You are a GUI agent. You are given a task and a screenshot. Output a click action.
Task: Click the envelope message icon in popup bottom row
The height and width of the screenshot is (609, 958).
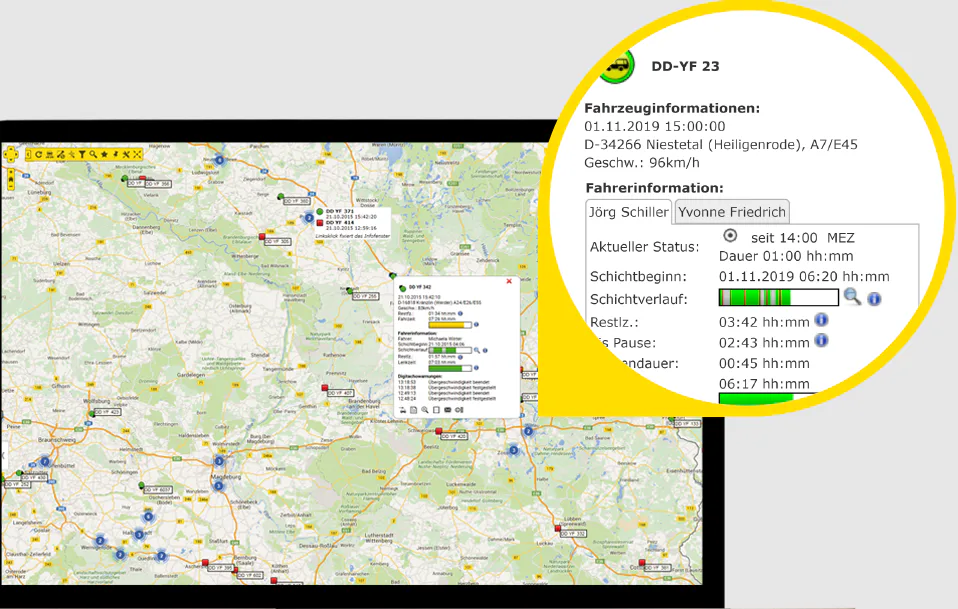447,410
